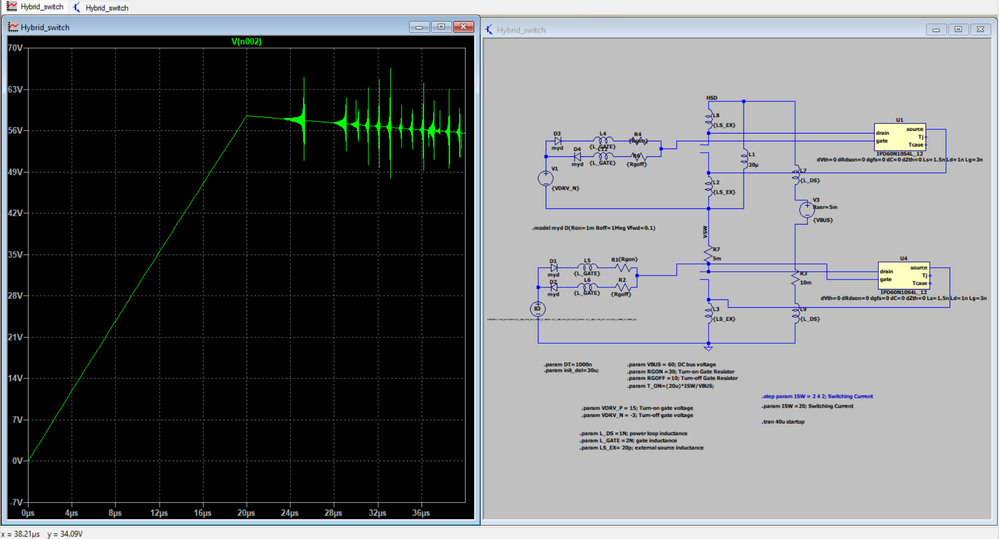Click the .model myd diode directive

point(595,228)
